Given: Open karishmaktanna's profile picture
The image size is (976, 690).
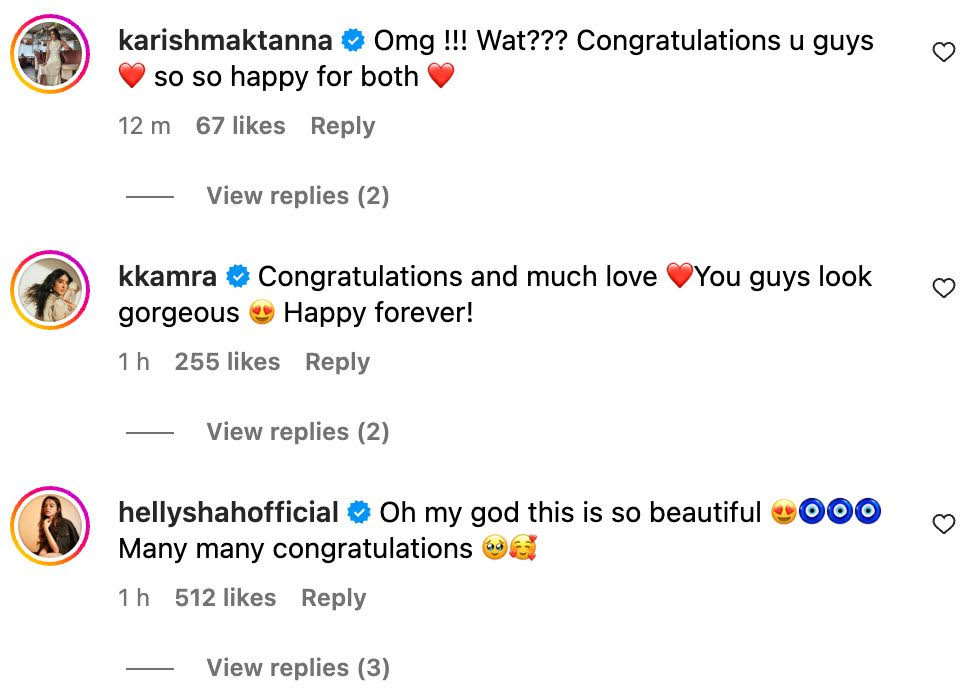Looking at the screenshot, I should coord(51,55).
